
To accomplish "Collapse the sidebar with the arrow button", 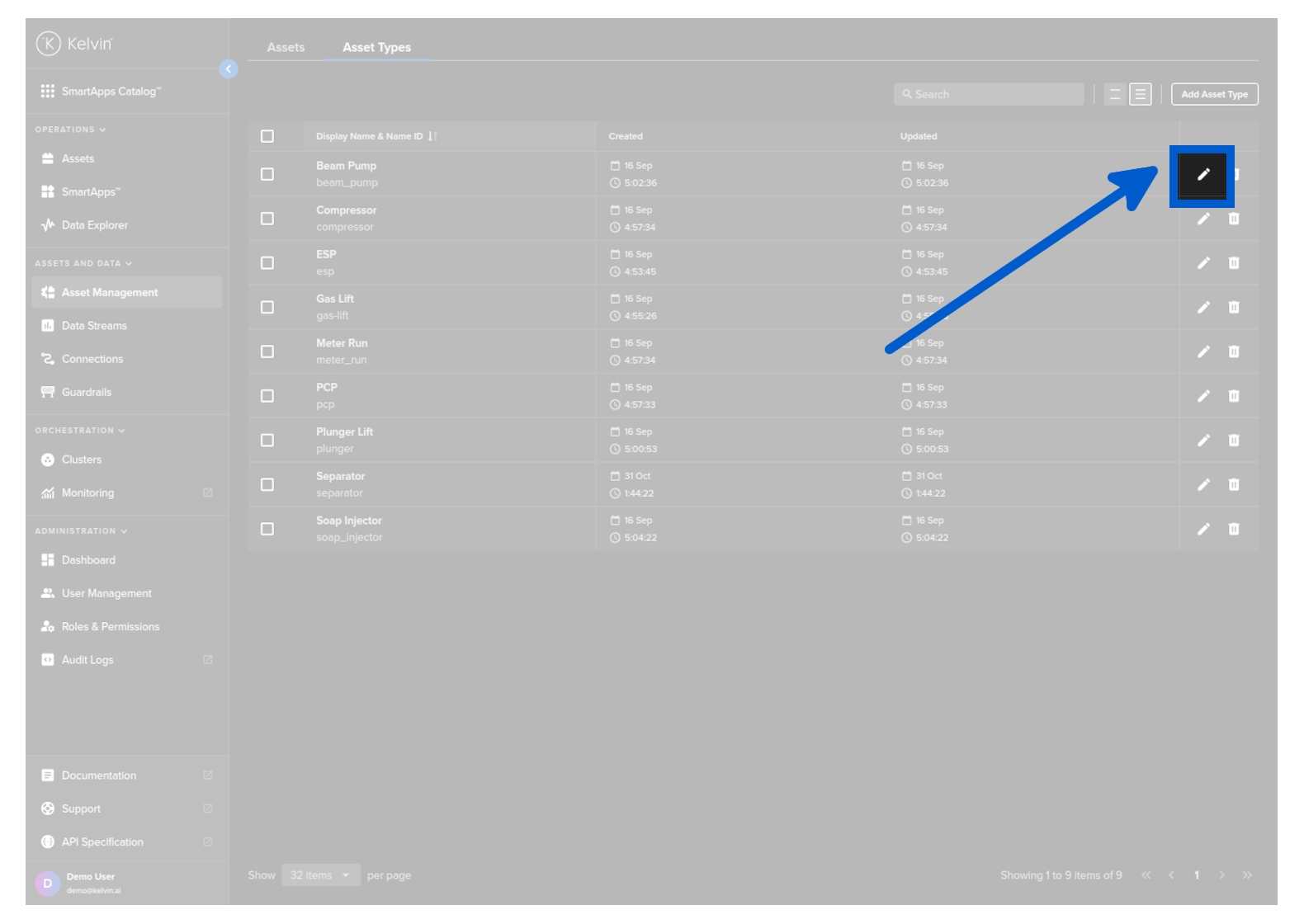I will (229, 69).
